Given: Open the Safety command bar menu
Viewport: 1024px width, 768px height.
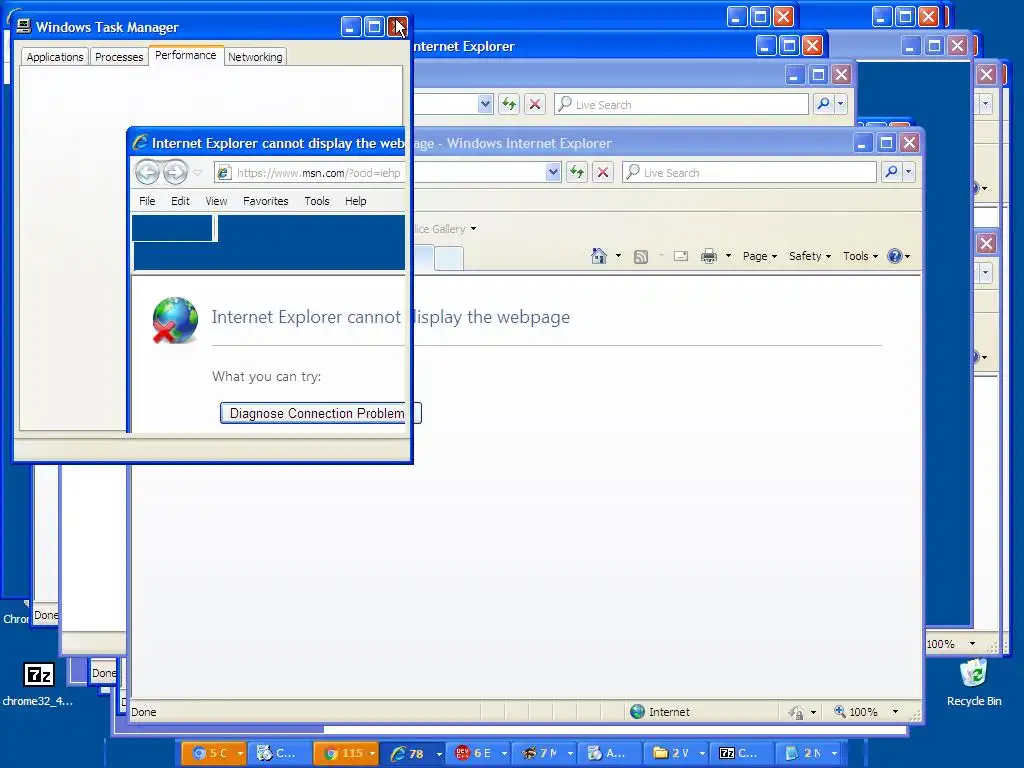Looking at the screenshot, I should [810, 256].
